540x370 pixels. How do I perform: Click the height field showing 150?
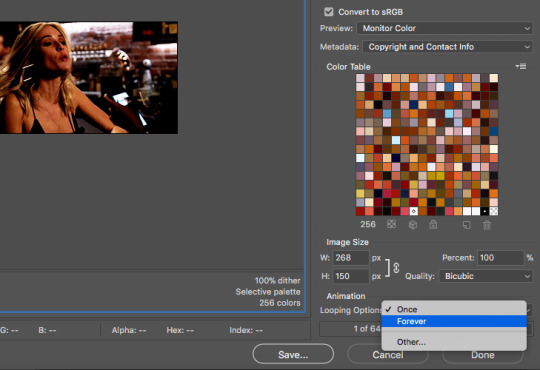pos(351,276)
